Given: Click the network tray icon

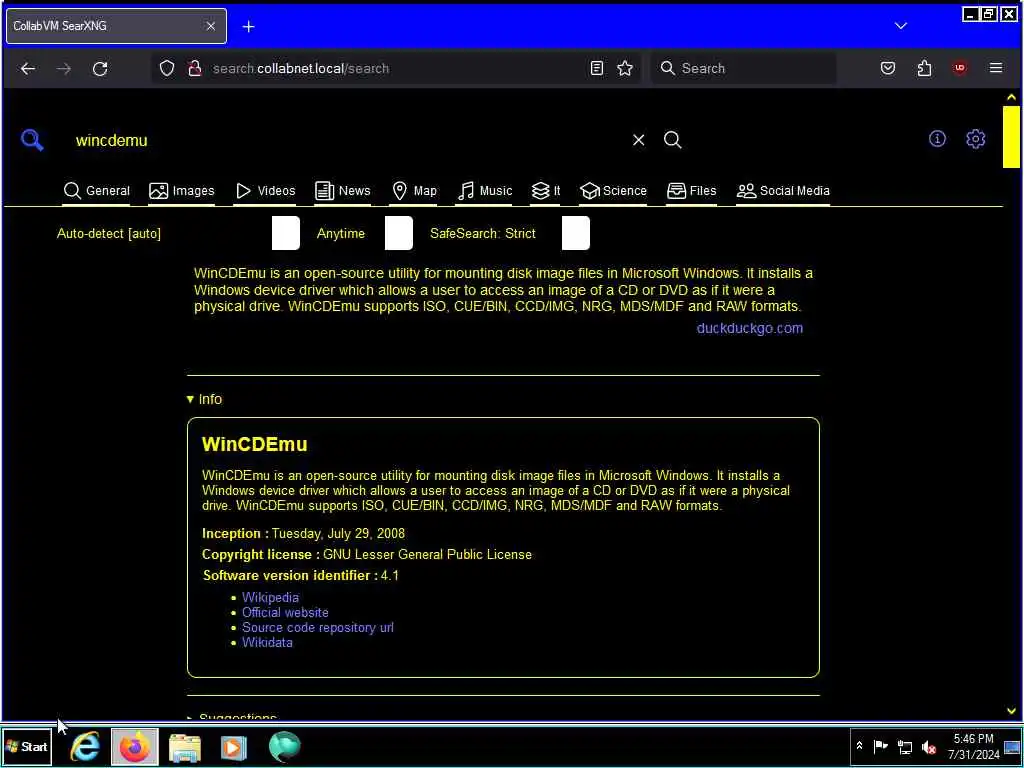Looking at the screenshot, I should coord(904,746).
